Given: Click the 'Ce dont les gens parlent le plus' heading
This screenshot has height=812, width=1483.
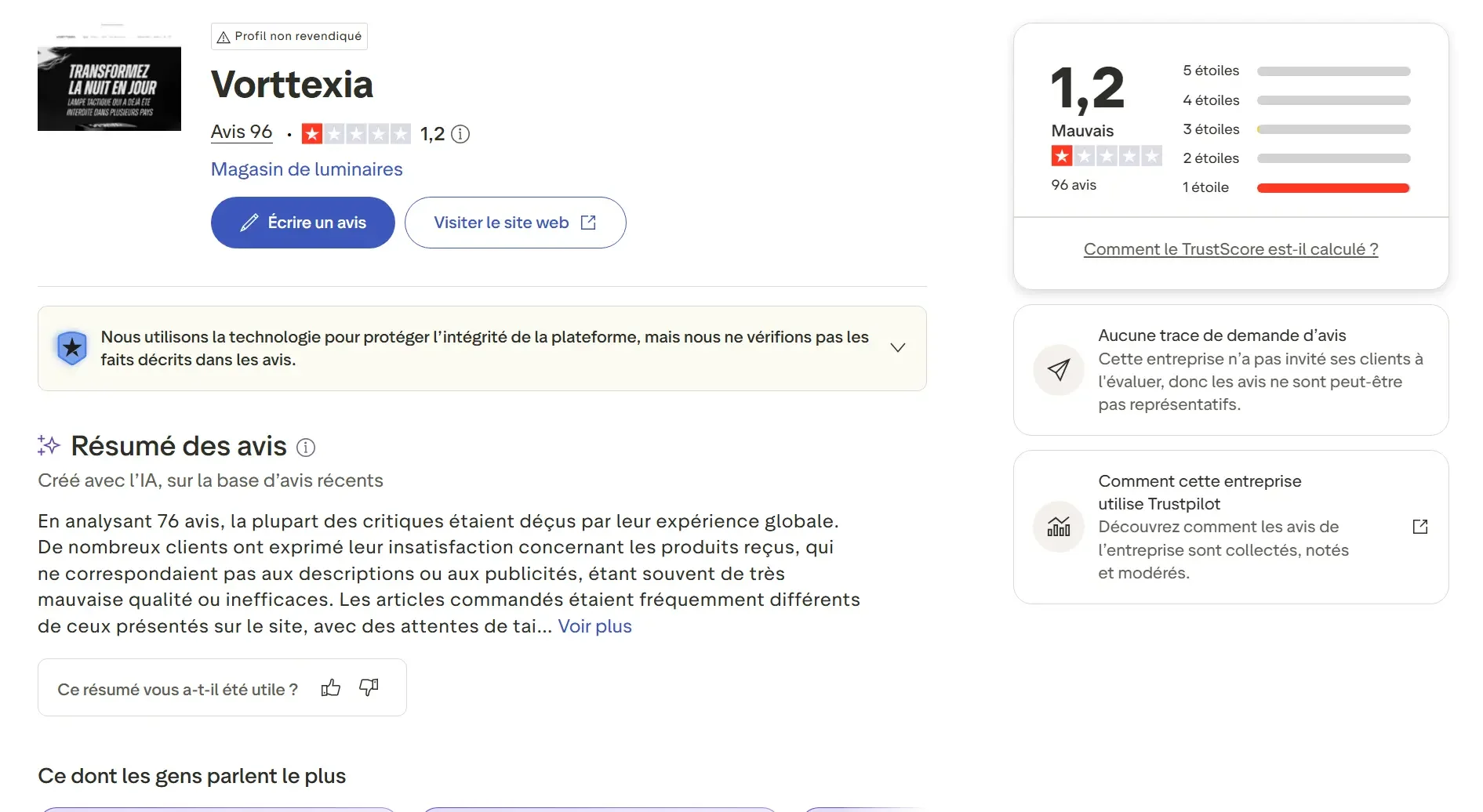Looking at the screenshot, I should click(192, 776).
